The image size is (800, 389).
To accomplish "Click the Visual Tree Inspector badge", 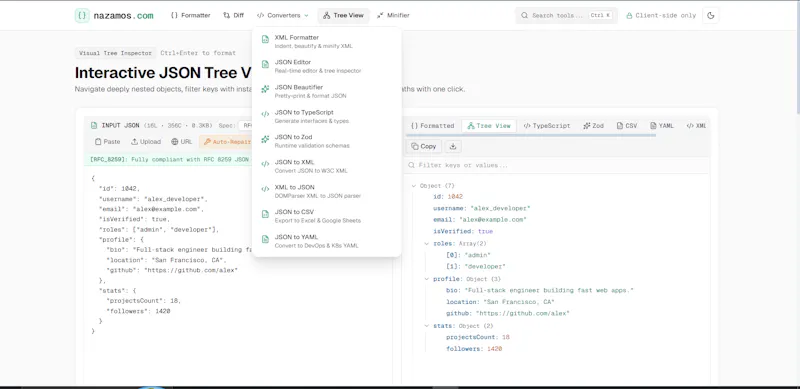I will point(115,53).
